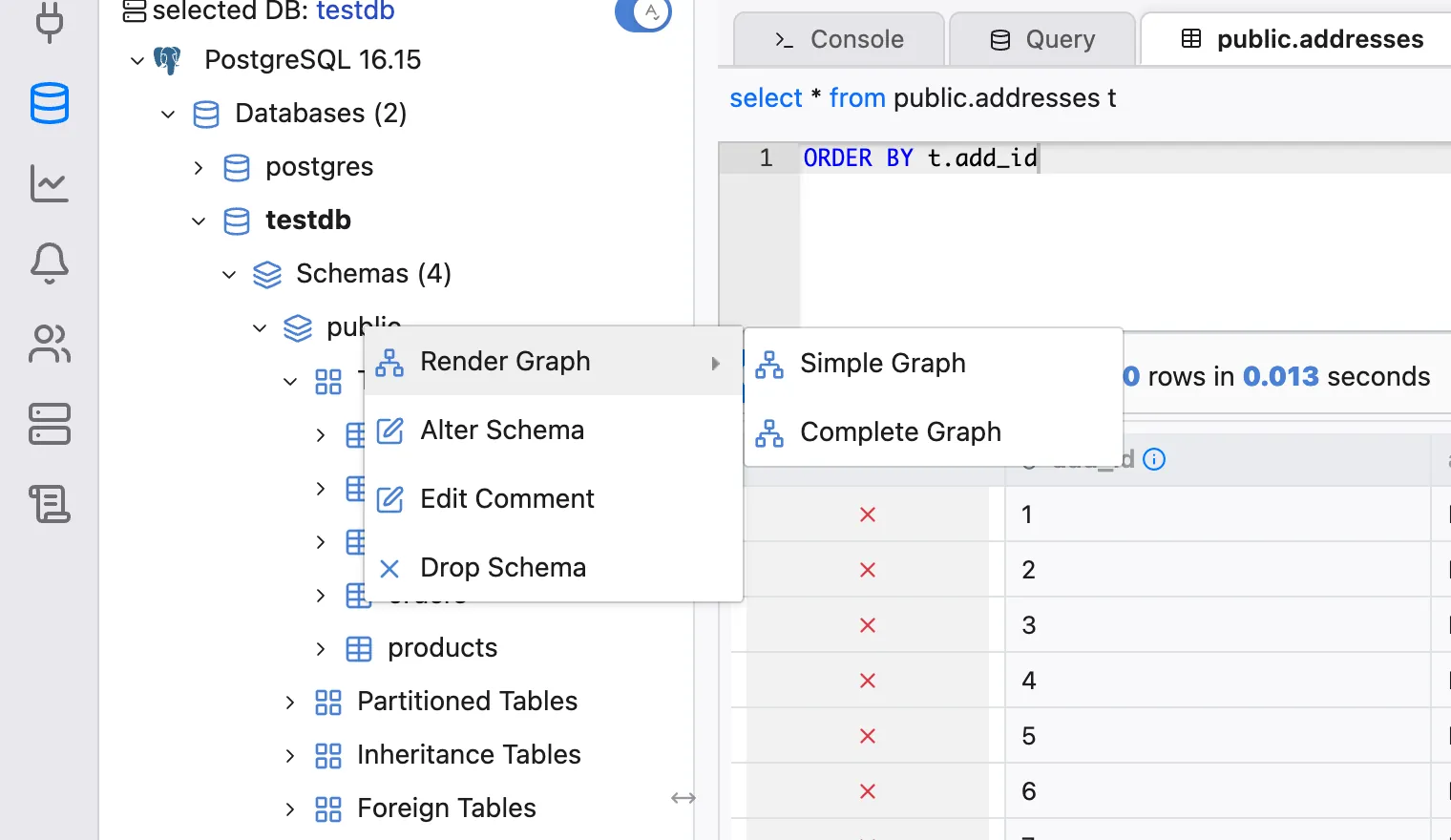The height and width of the screenshot is (840, 1451).
Task: Collapse the testdb database node
Action: point(199,220)
